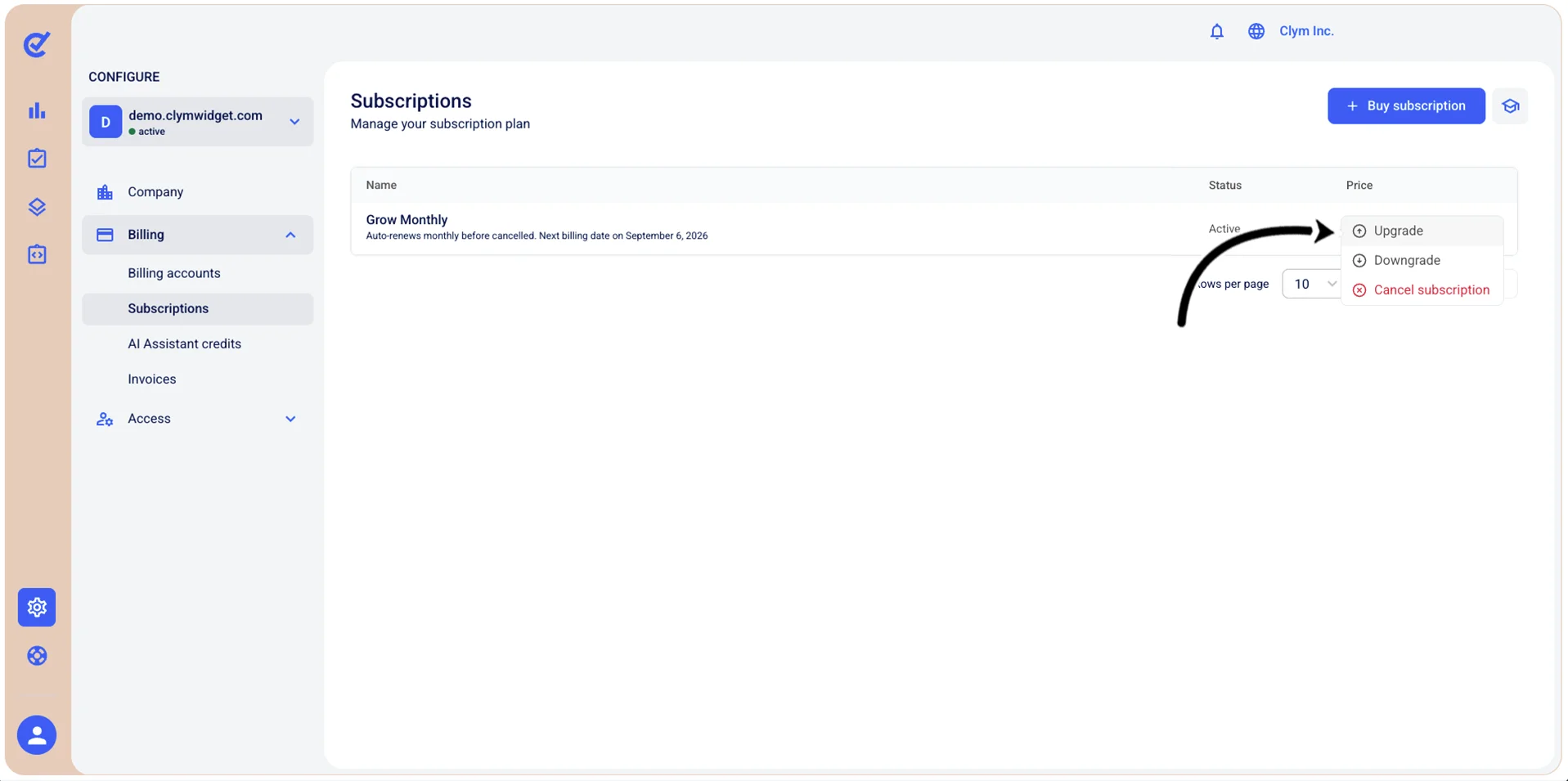This screenshot has width=1568, height=781.
Task: Click the Clym logo icon
Action: pyautogui.click(x=37, y=44)
